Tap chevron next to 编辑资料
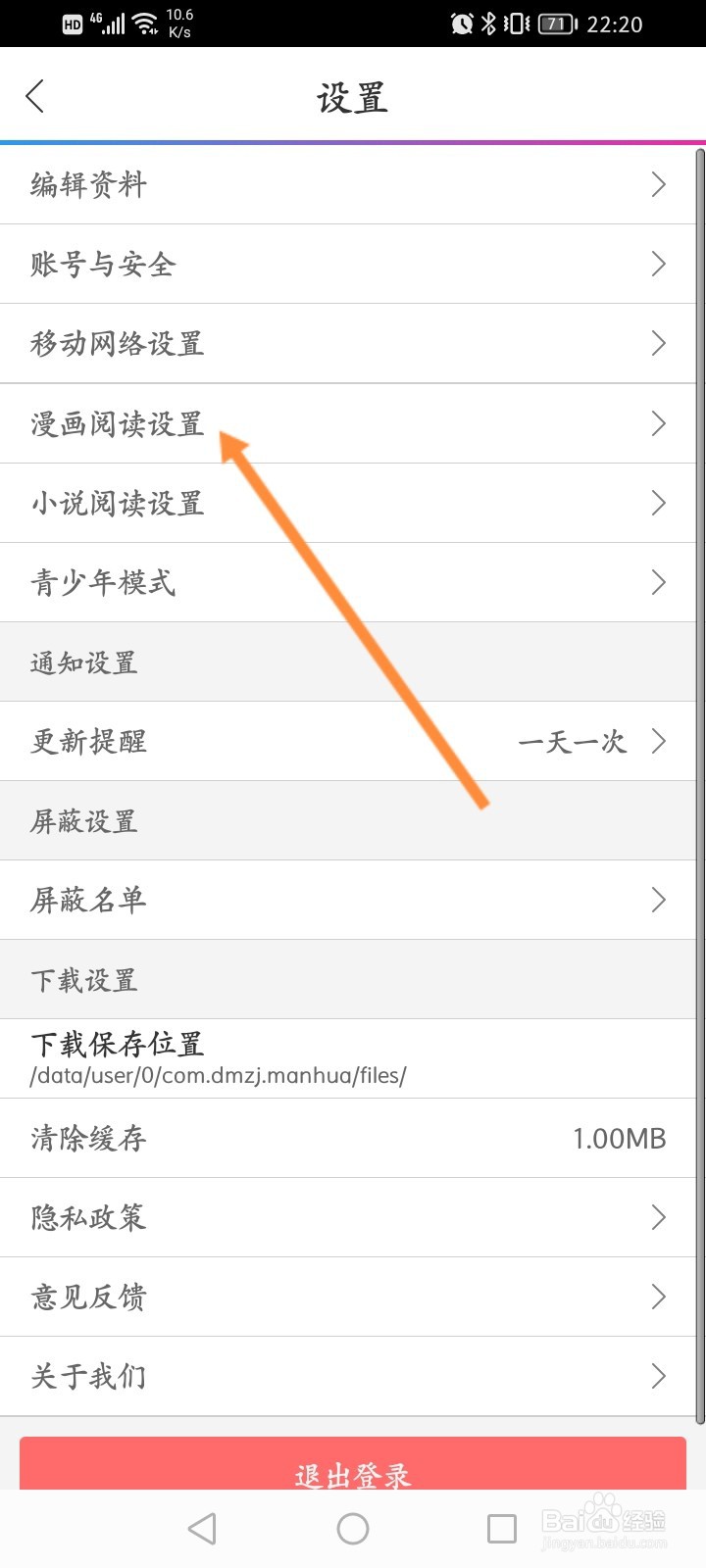Screen dimensions: 706x1568 click(659, 184)
